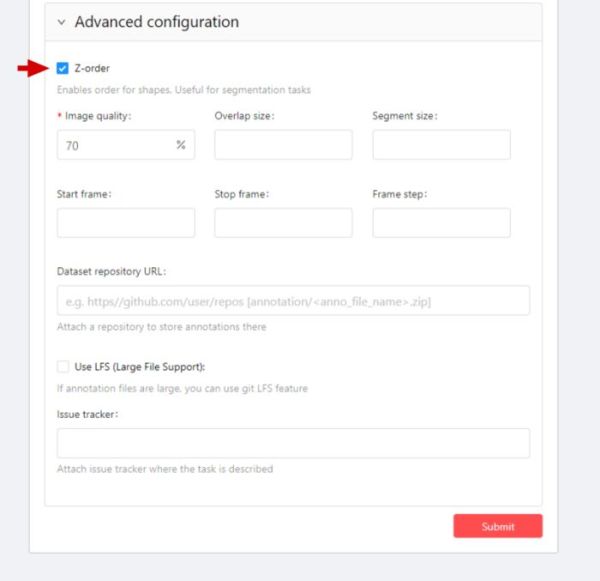Image resolution: width=600 pixels, height=581 pixels.
Task: Click the Advanced configuration header title
Action: [x=156, y=22]
